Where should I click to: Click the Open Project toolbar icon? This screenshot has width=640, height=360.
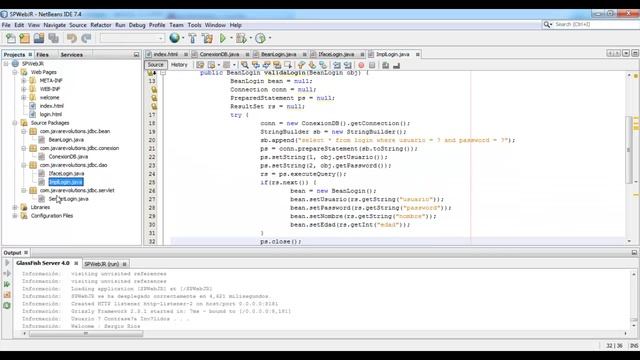(39, 38)
